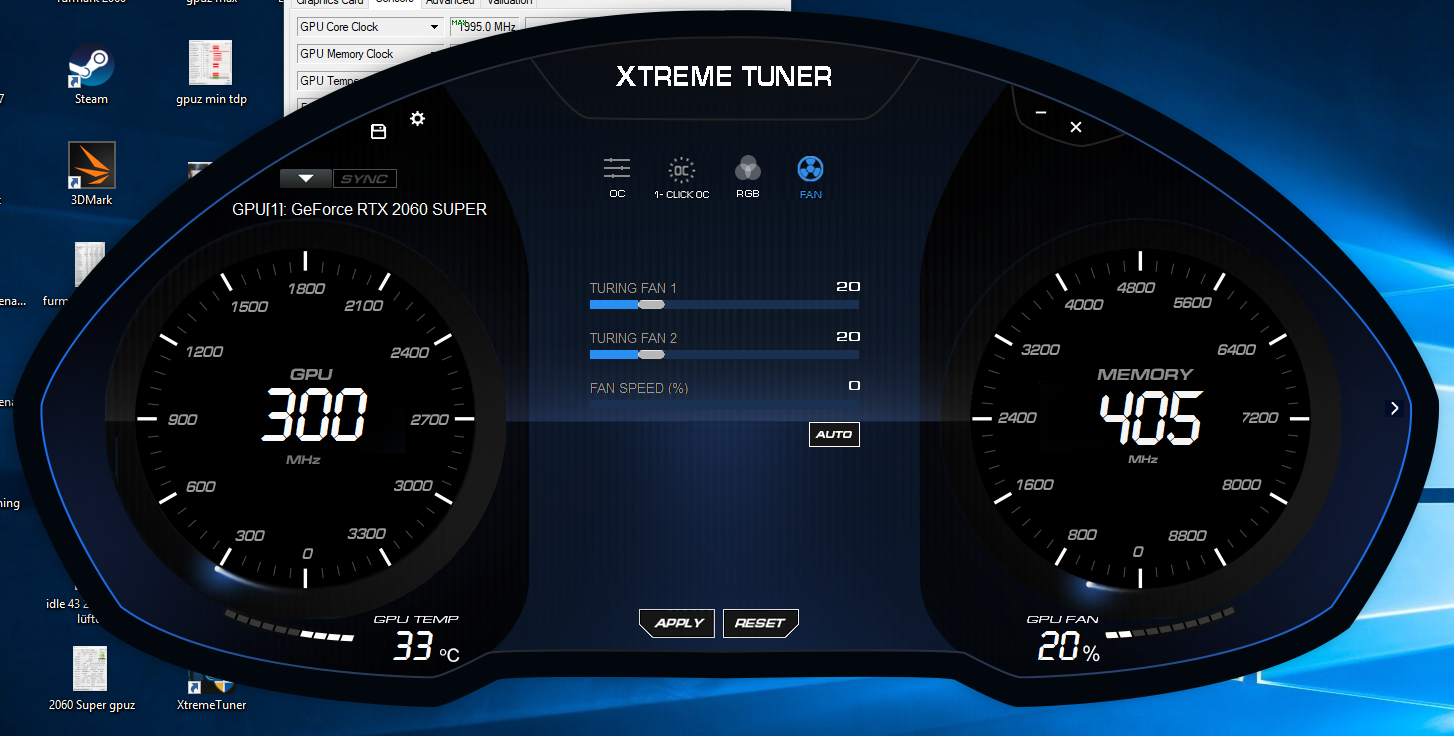Close the Xtreme Tuner window
Viewport: 1454px width, 736px height.
coord(1076,127)
